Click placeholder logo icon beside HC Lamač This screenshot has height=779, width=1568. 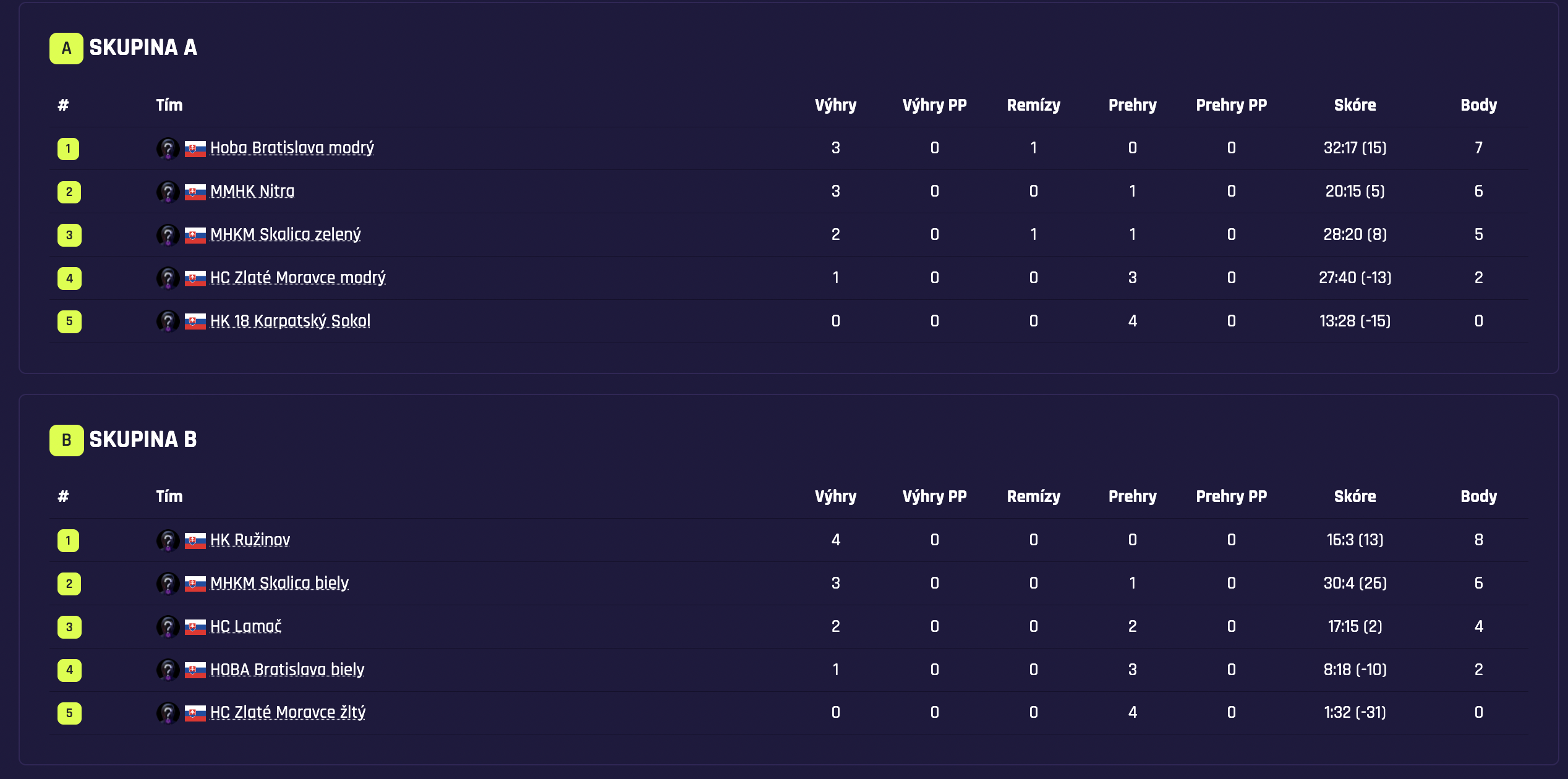(168, 627)
